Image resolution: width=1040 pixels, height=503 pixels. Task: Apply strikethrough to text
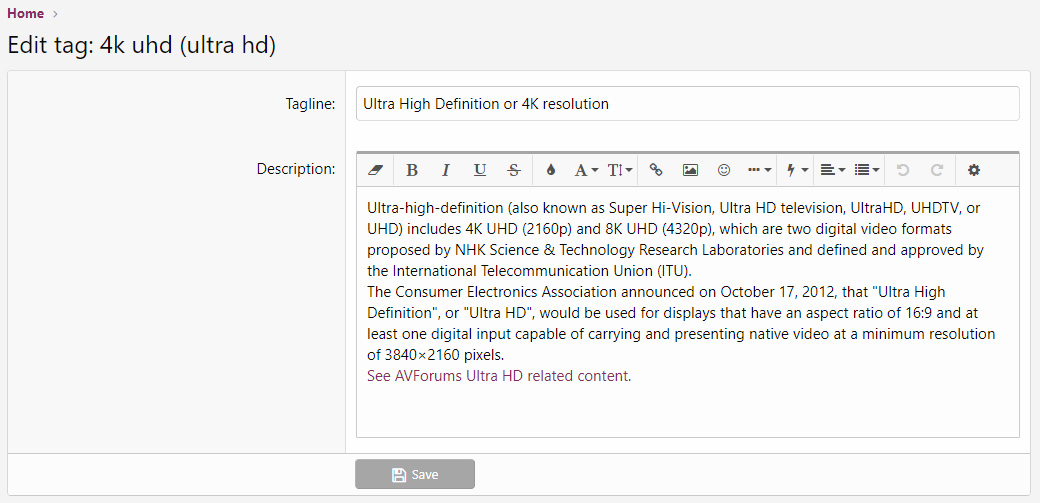pos(514,170)
